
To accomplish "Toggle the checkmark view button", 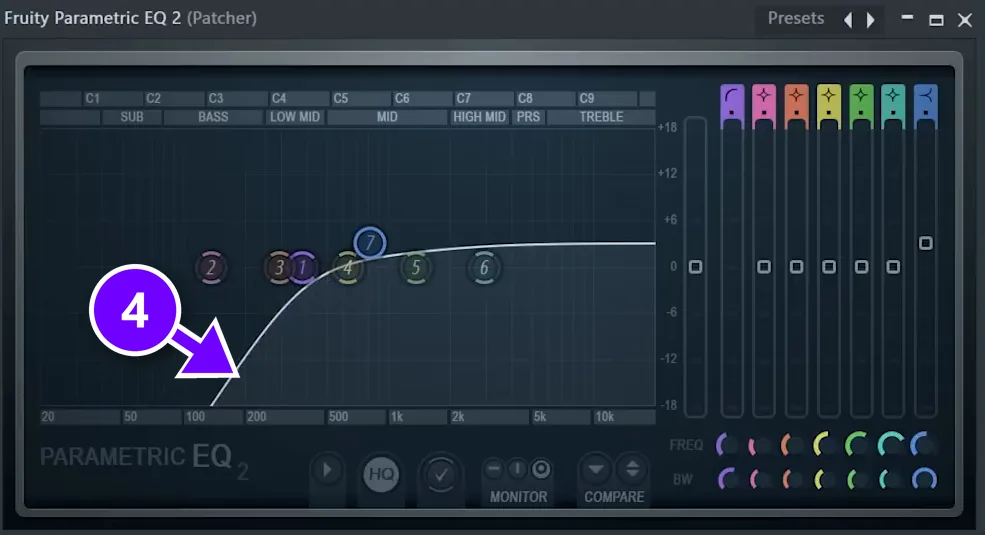I will tap(440, 474).
